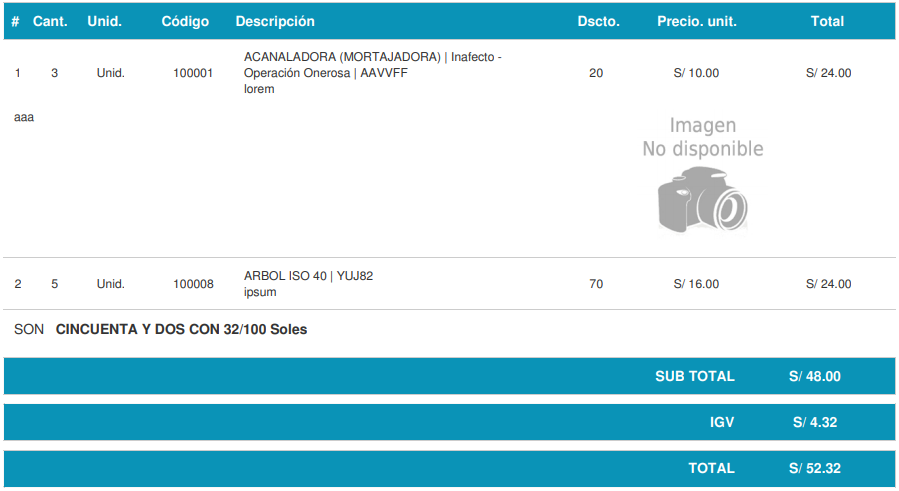899x491 pixels.
Task: Click the Código column header
Action: [185, 21]
